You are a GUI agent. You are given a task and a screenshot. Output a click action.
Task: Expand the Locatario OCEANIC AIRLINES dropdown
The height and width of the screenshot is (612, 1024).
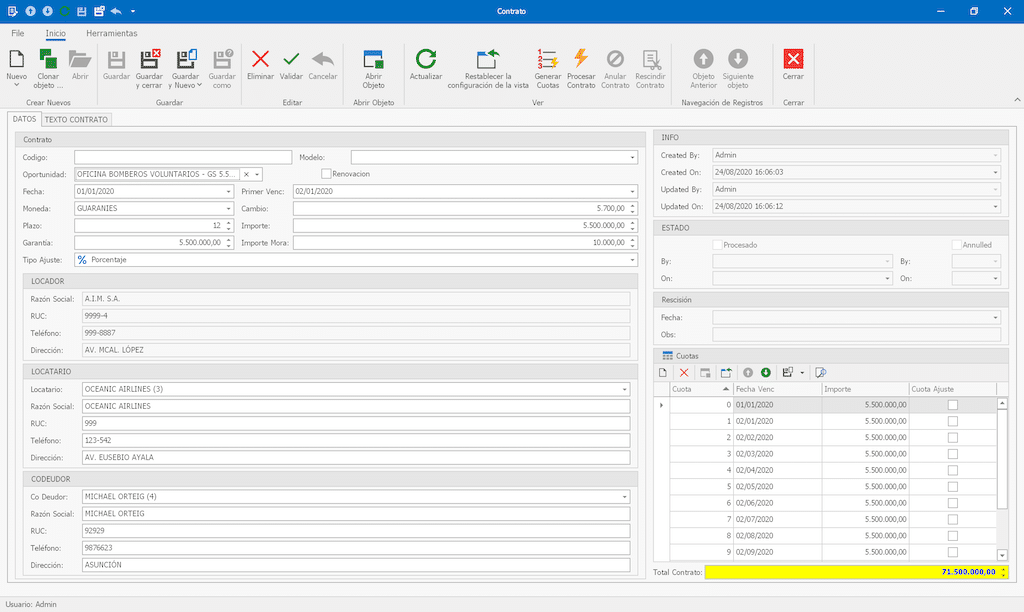point(625,389)
